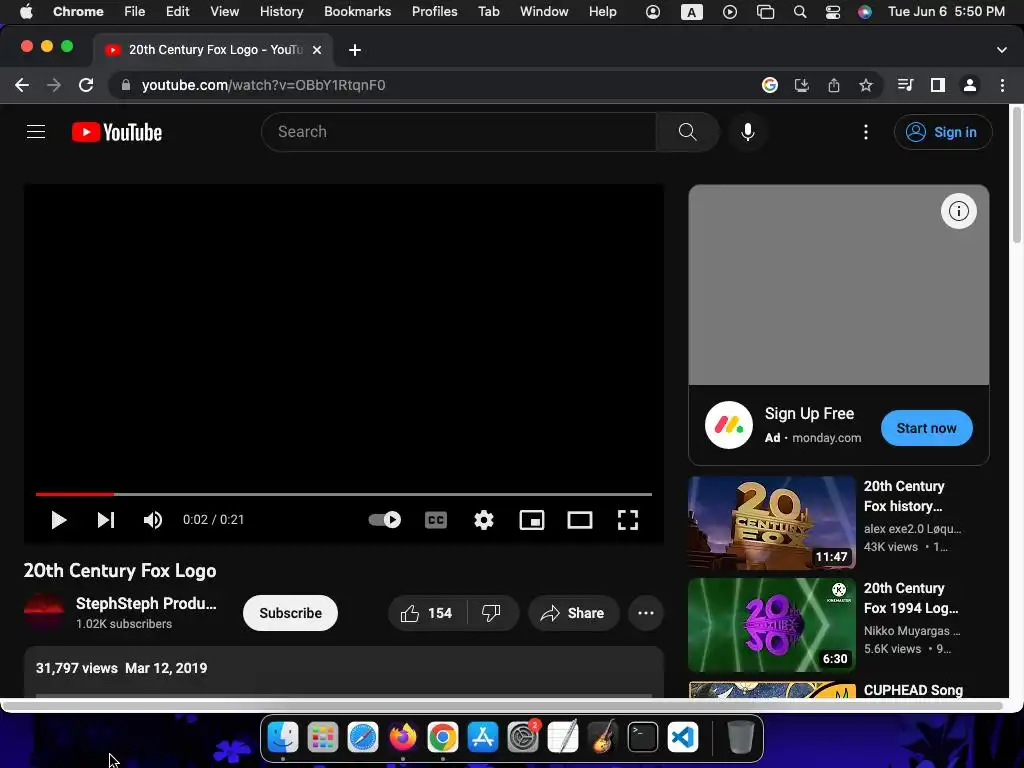
Task: Dislike the video with thumbs down
Action: click(x=492, y=613)
